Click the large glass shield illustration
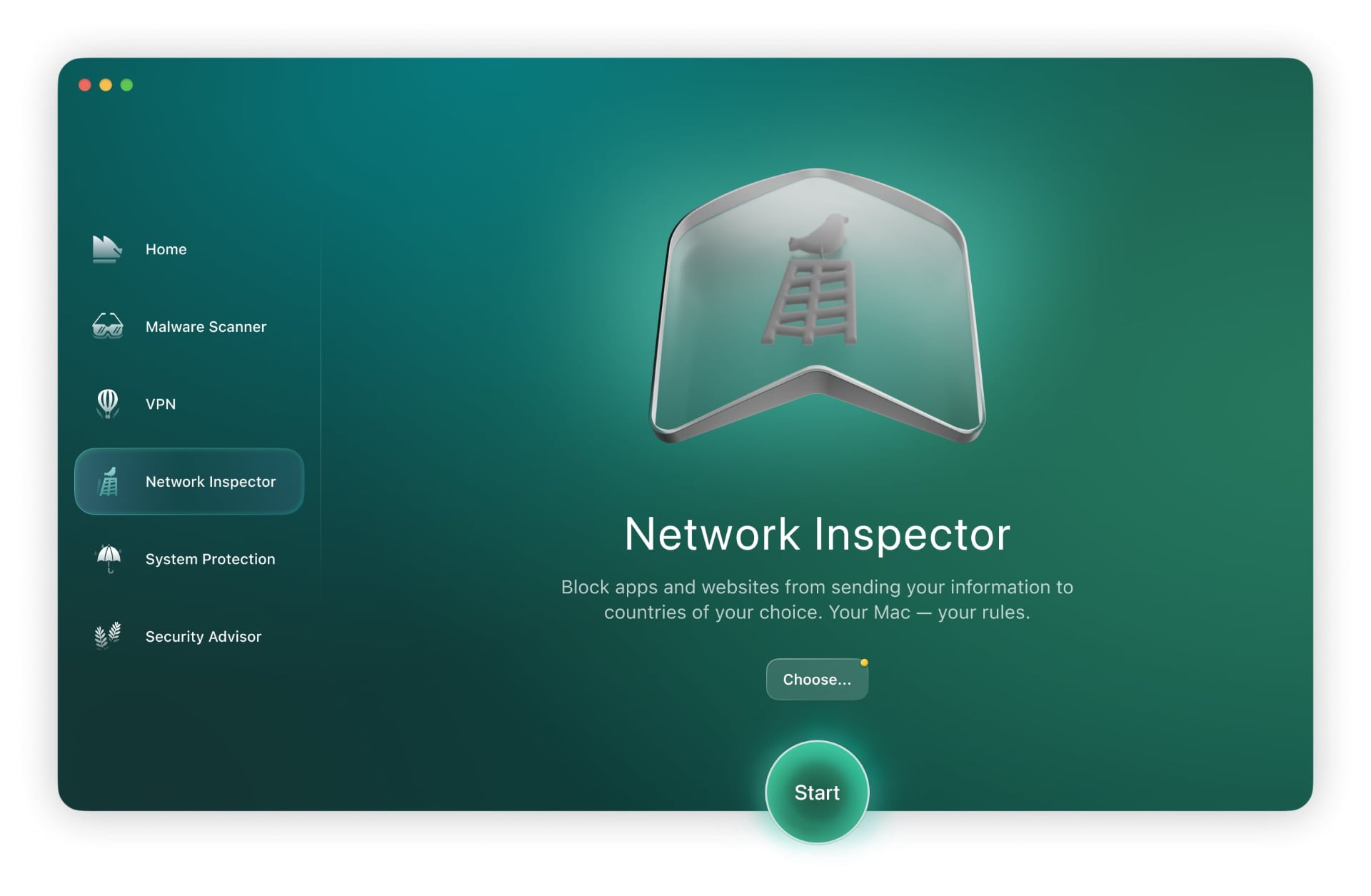 click(x=817, y=307)
